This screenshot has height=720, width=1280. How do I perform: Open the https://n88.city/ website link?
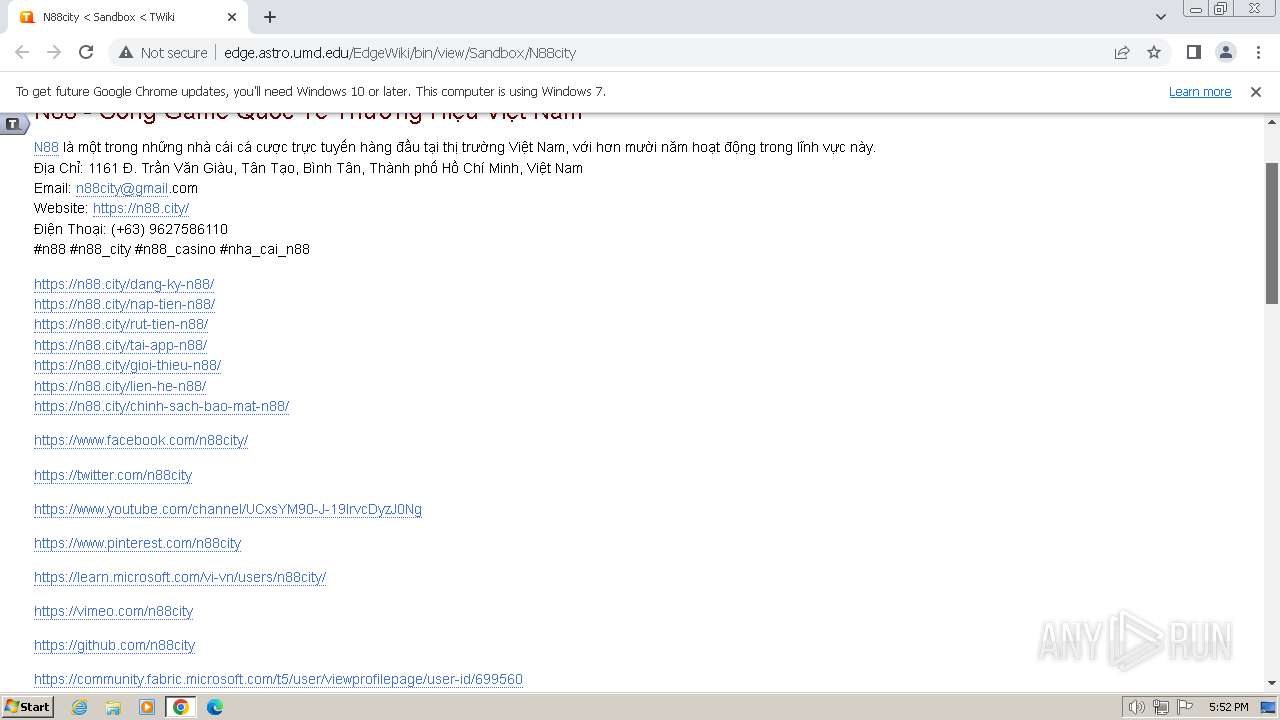141,208
